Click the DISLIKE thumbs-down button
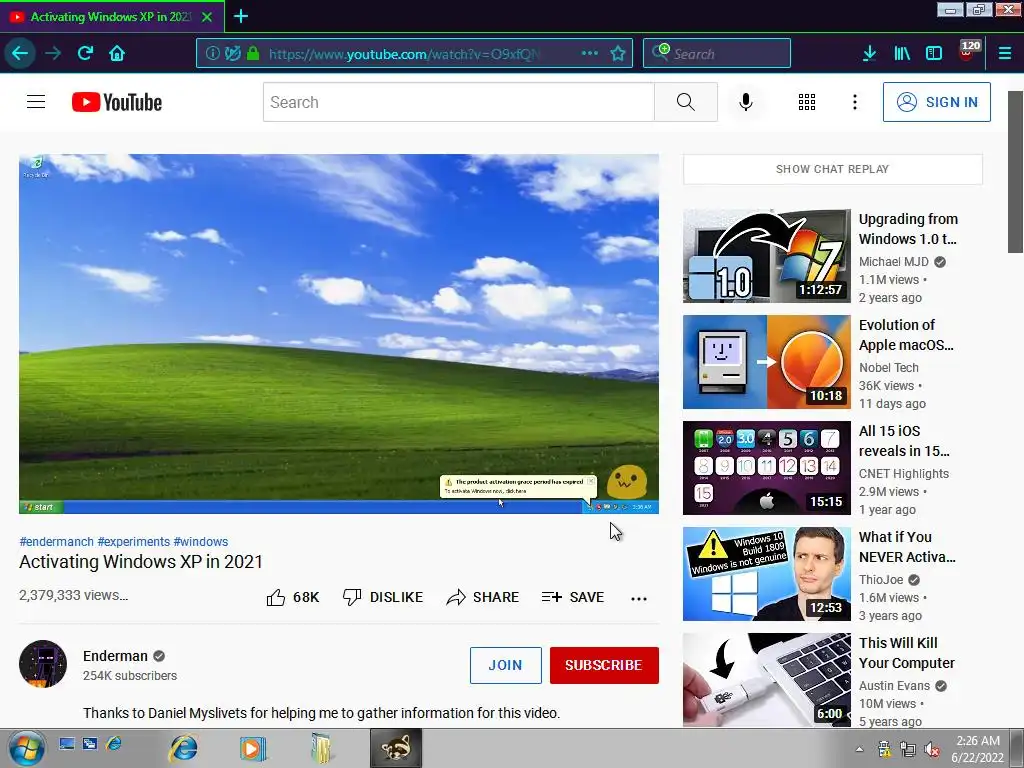The image size is (1024, 768). [x=383, y=597]
